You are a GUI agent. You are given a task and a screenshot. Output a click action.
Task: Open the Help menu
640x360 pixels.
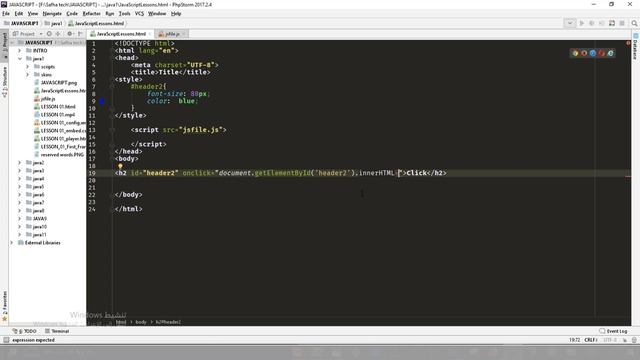pyautogui.click(x=176, y=13)
